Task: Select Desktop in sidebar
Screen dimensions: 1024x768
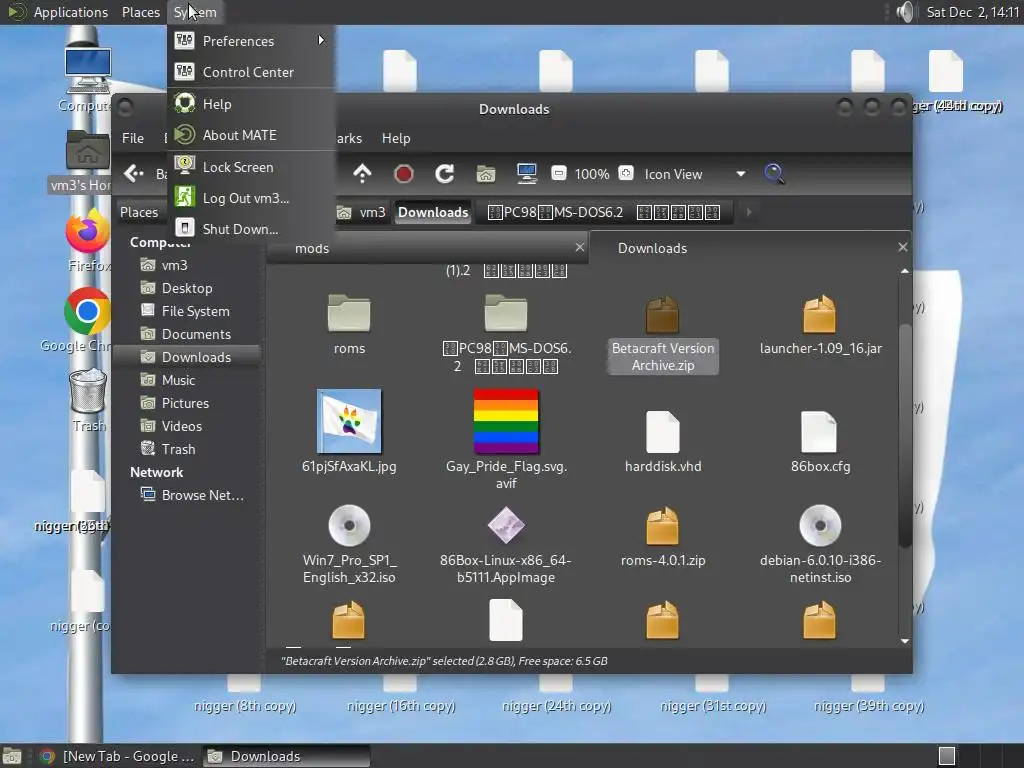Action: [188, 288]
